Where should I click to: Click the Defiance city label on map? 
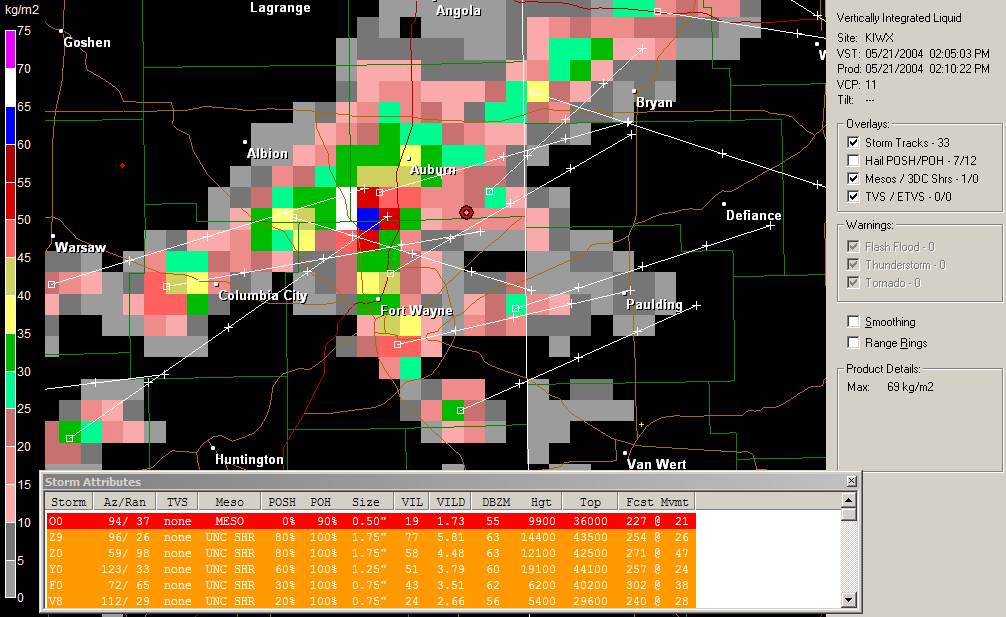753,216
